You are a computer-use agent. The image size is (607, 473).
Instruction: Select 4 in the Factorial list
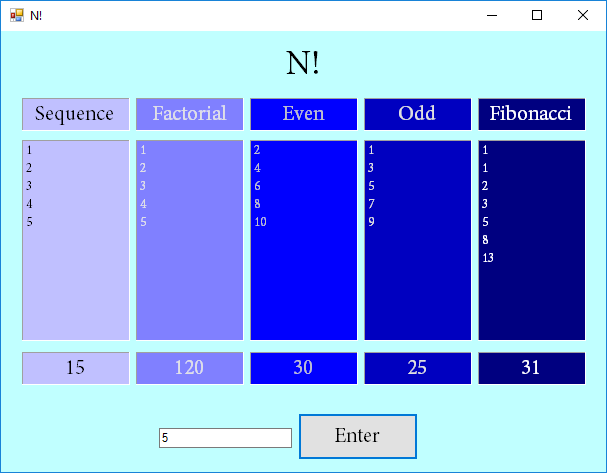(x=144, y=204)
